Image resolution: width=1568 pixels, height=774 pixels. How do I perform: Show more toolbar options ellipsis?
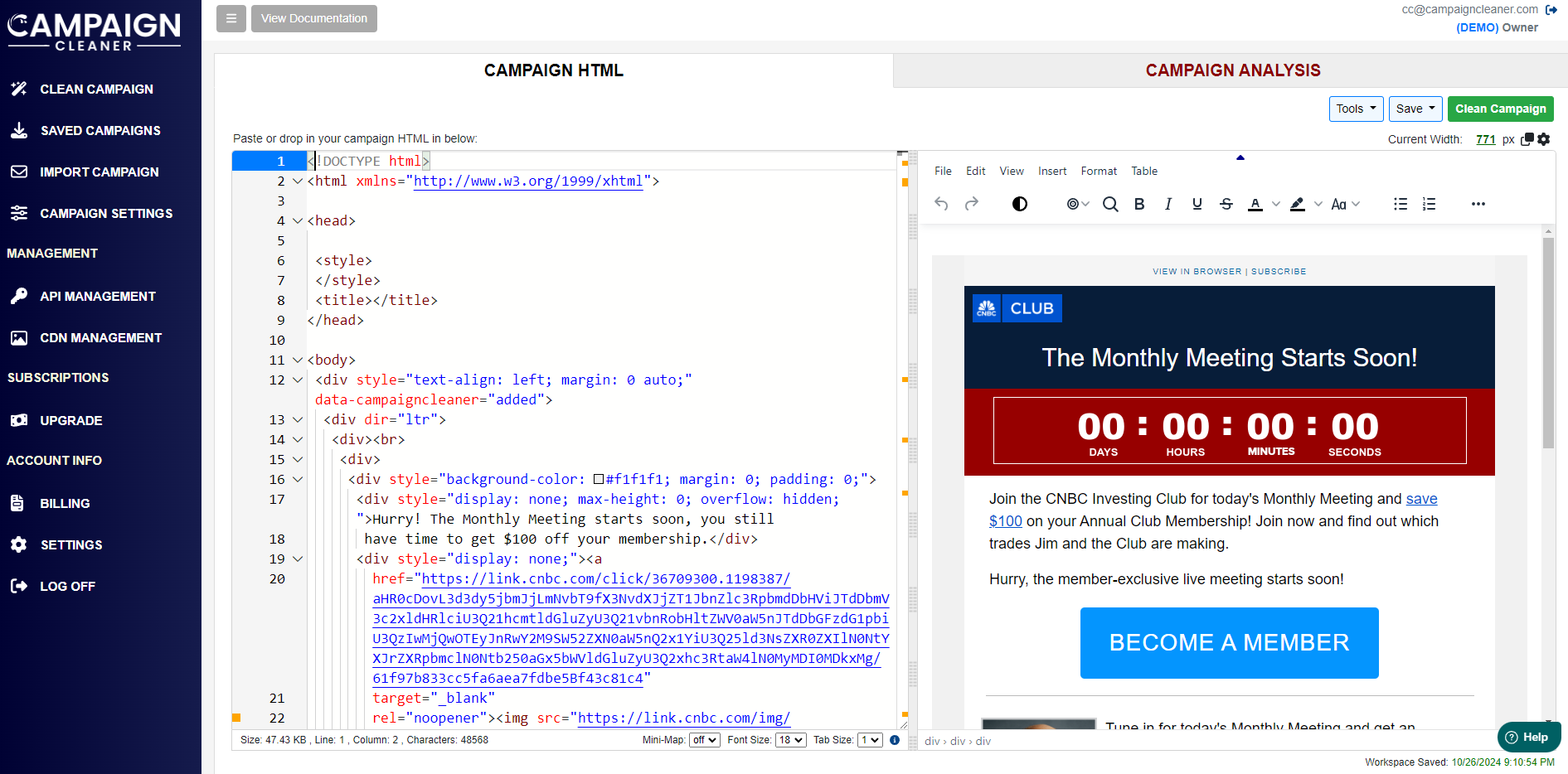[x=1478, y=204]
